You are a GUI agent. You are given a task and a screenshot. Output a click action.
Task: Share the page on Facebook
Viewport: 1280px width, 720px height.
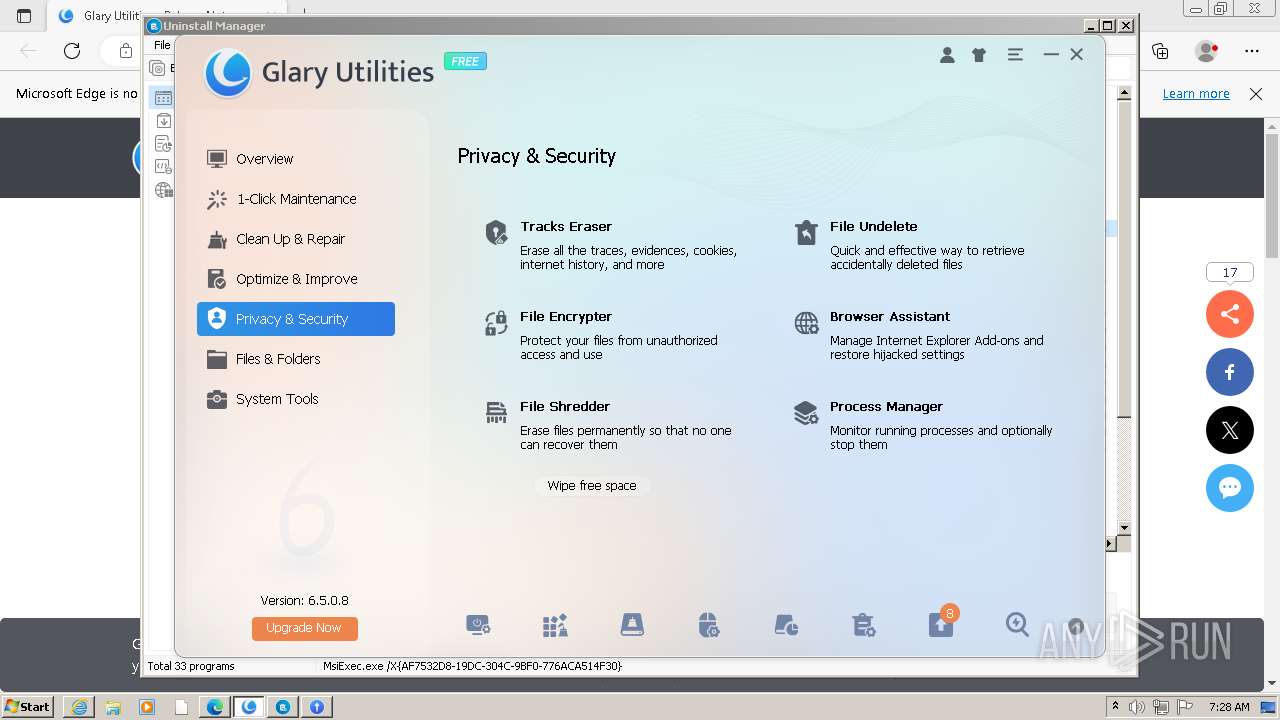pyautogui.click(x=1230, y=373)
